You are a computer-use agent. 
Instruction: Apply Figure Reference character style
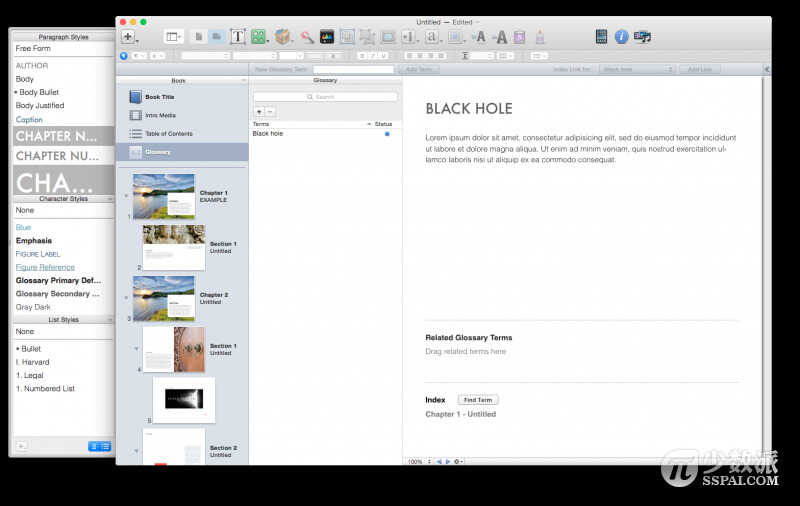click(x=45, y=267)
